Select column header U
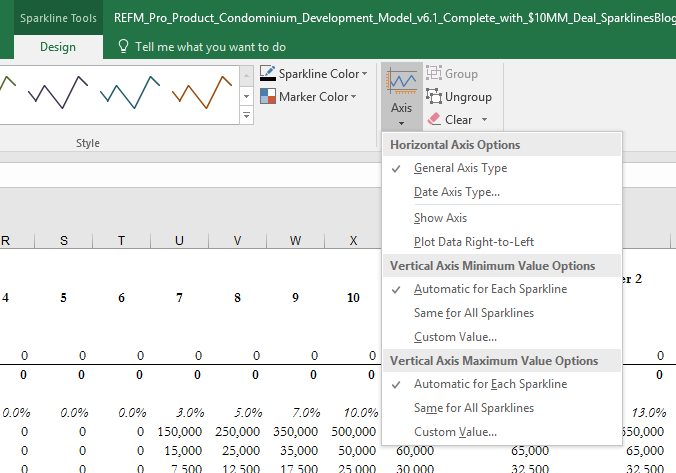Screen dimensions: 676x473 tap(179, 241)
